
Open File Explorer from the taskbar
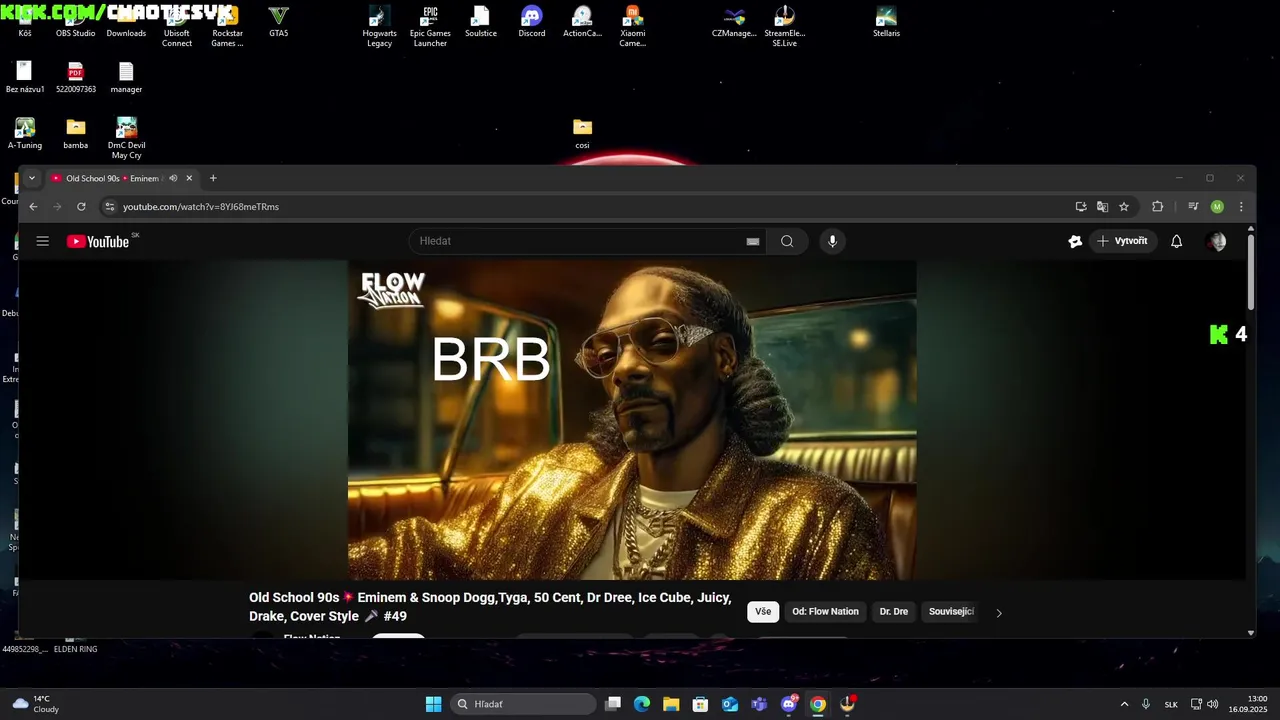point(671,704)
